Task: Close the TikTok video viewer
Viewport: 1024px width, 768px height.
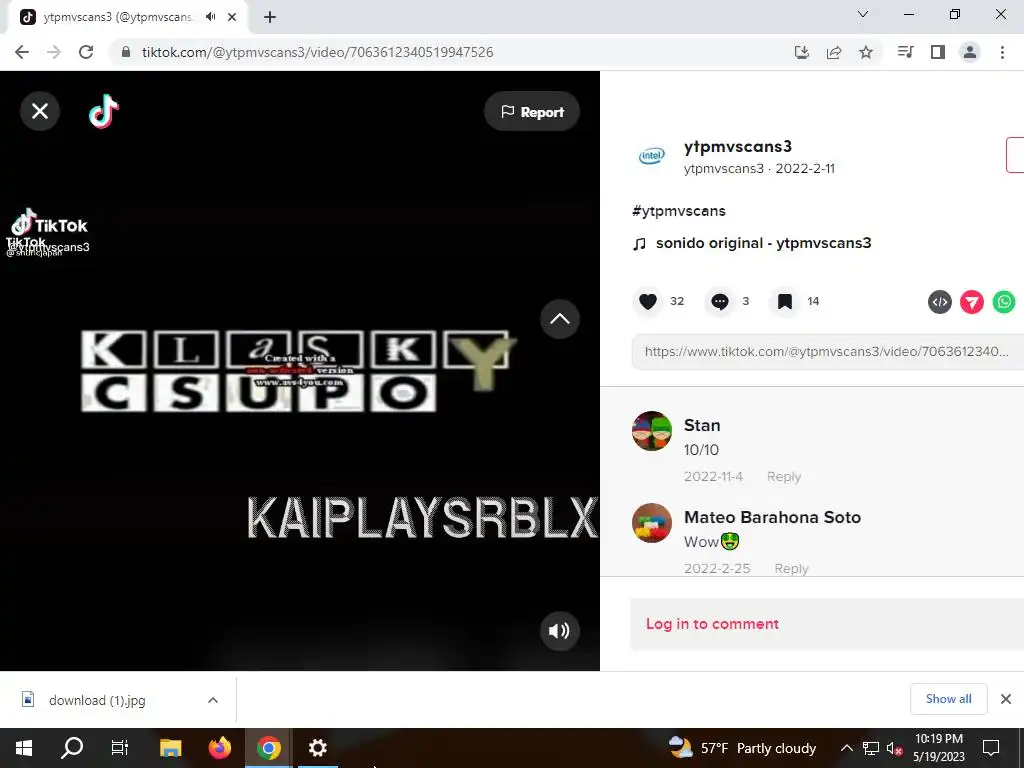Action: [40, 111]
